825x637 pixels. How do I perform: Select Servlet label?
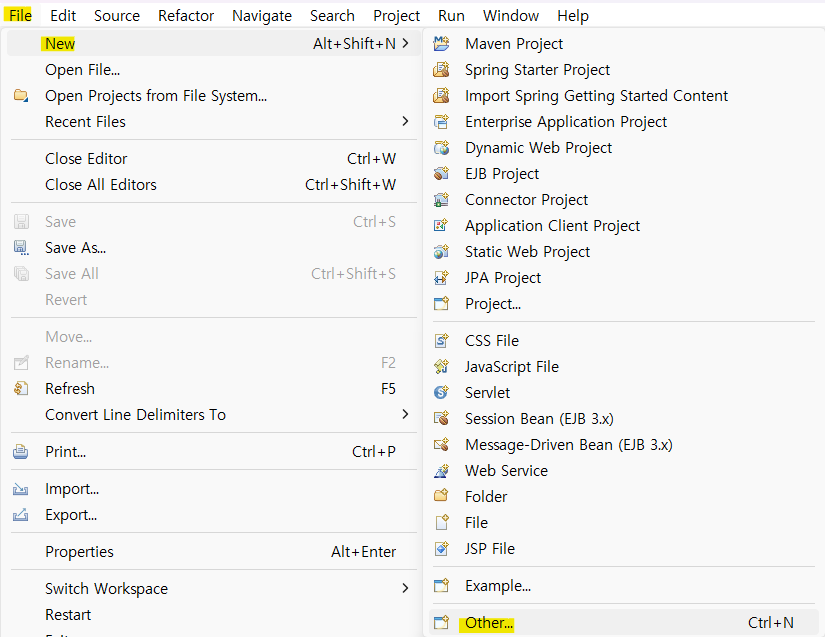(x=488, y=392)
